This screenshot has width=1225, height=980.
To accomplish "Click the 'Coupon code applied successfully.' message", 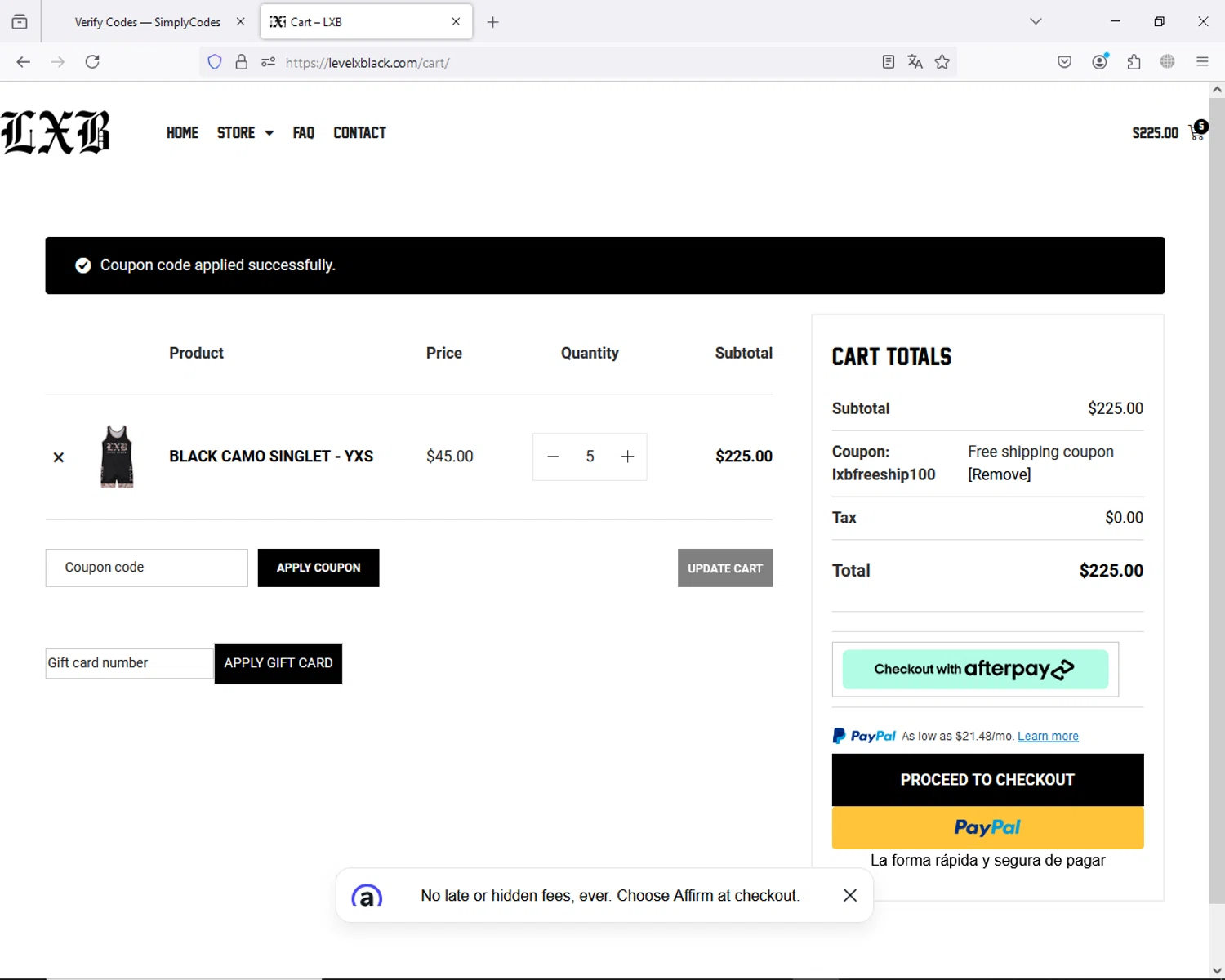I will point(218,265).
